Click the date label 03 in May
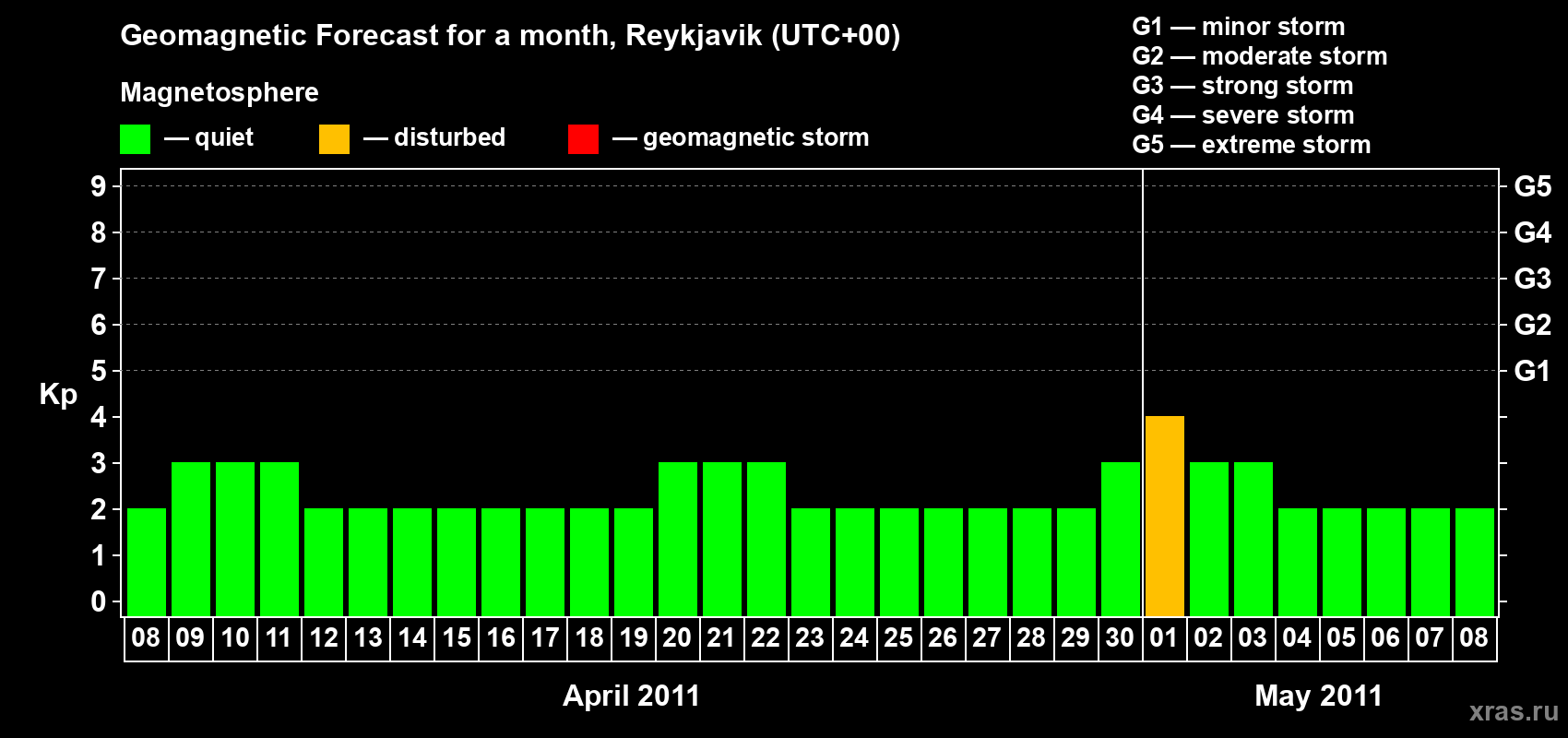Screen dimensions: 1568x738 pos(1253,637)
